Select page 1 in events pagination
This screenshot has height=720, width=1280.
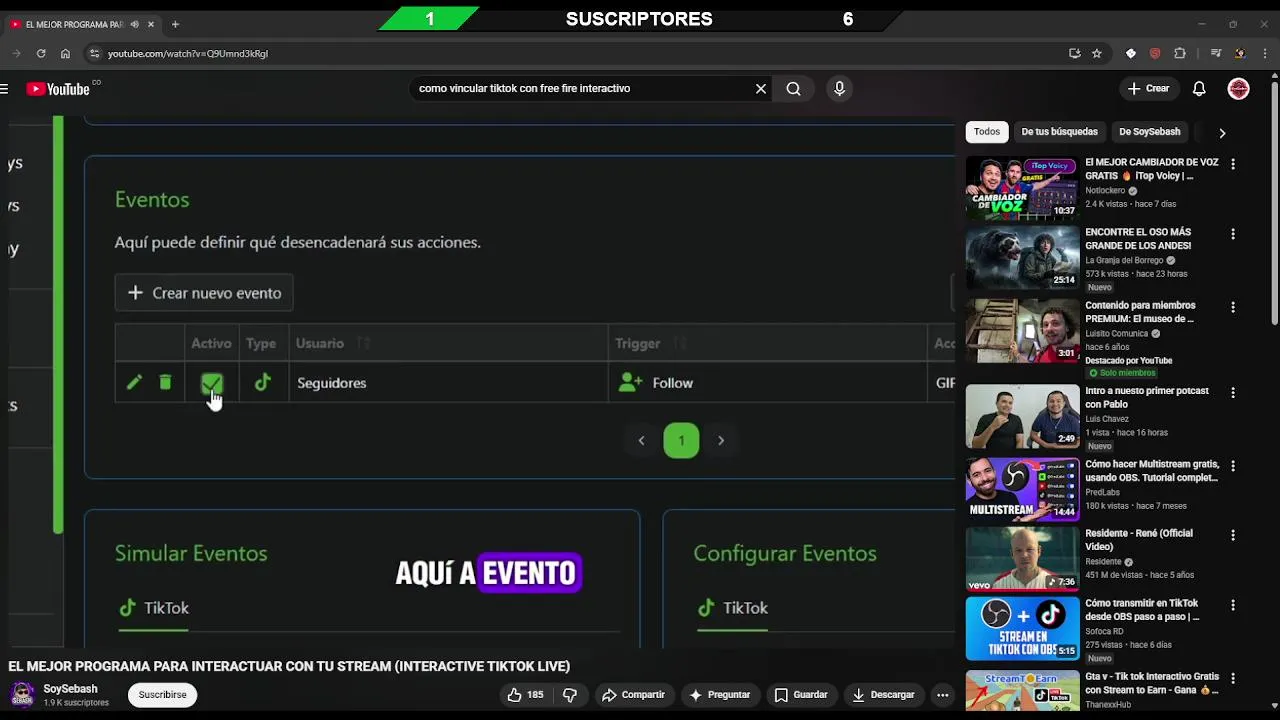[681, 440]
